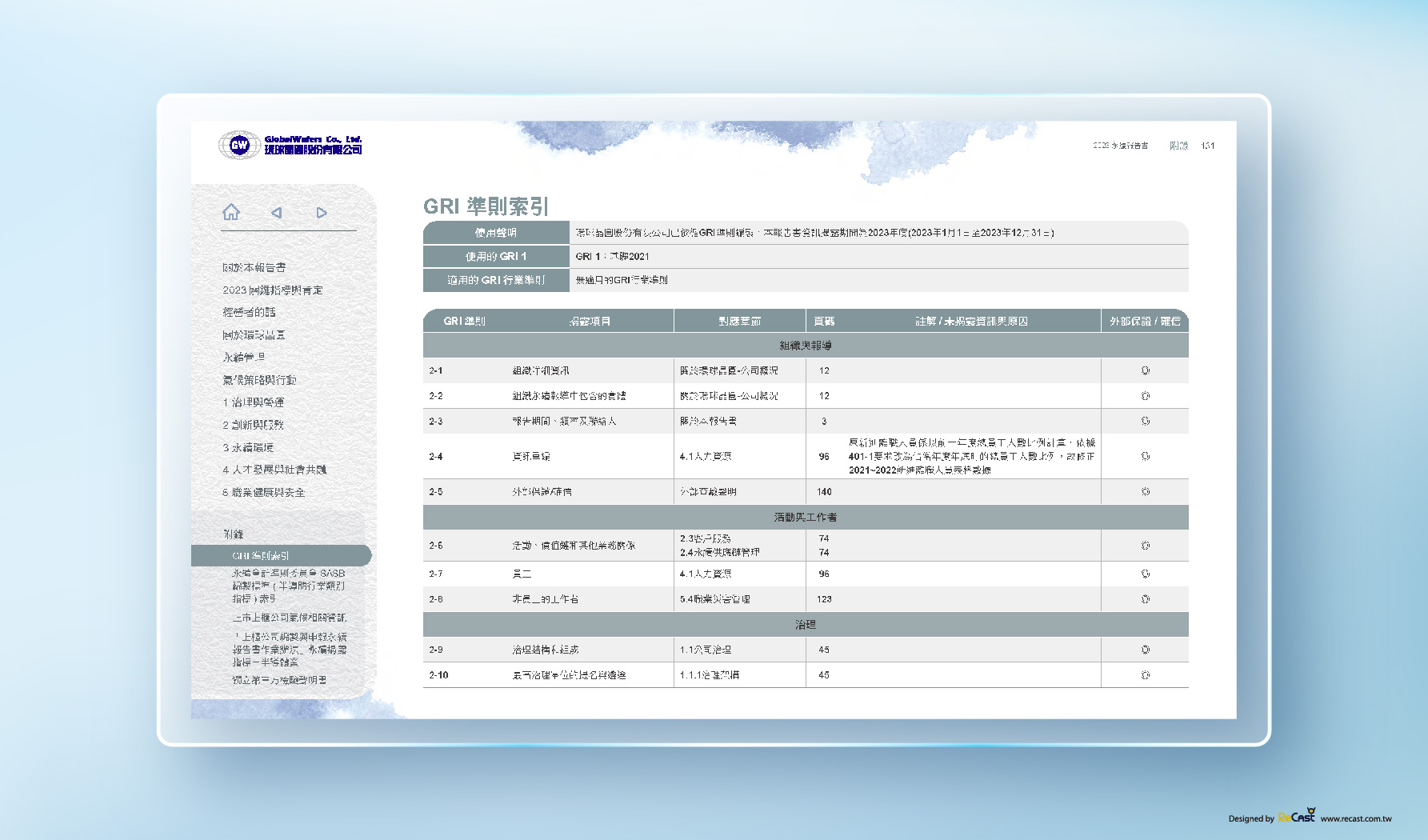Click the assurance mark in row 2-1
Viewport: 1428px width, 840px height.
[1146, 370]
